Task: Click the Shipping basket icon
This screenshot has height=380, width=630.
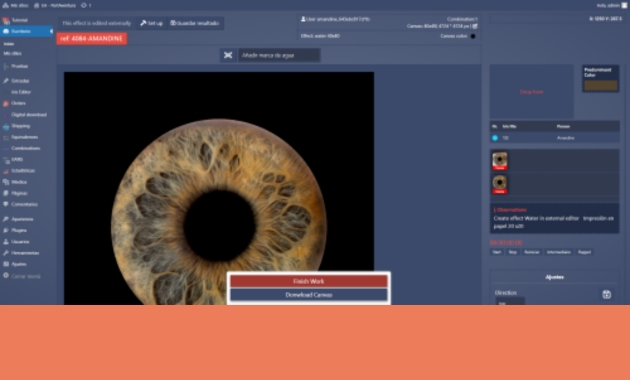Action: (x=6, y=126)
